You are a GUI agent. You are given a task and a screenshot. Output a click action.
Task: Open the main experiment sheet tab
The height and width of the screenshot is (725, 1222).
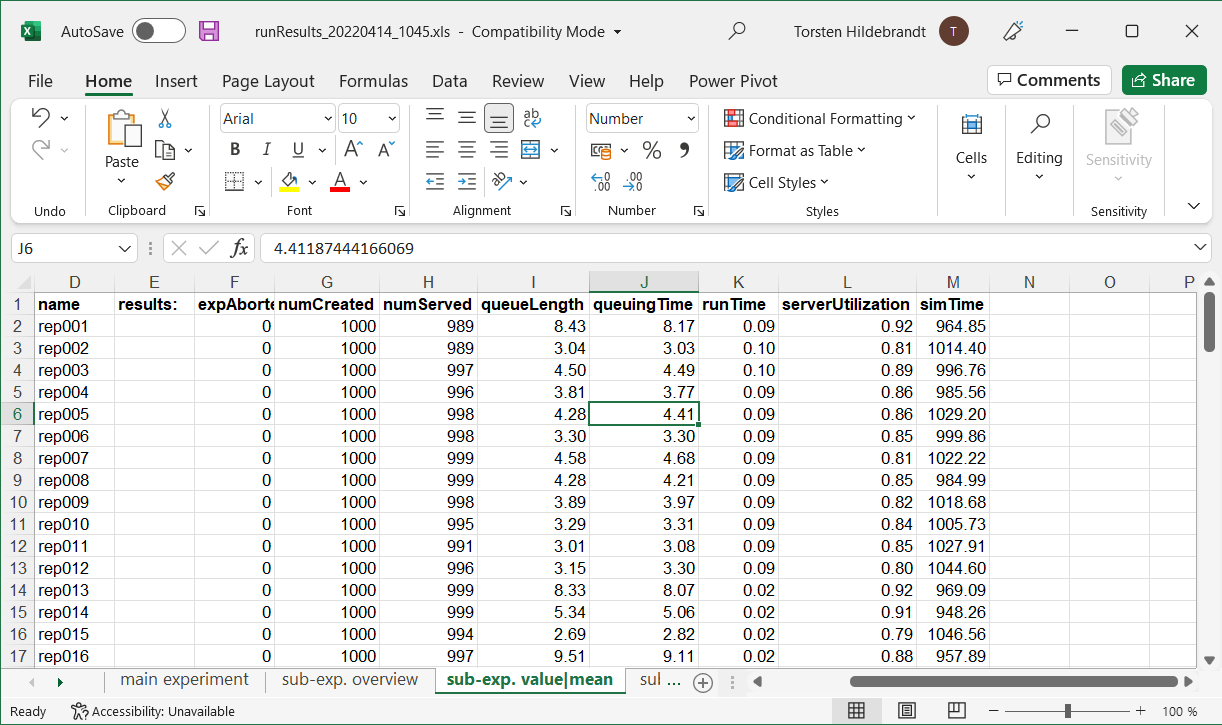click(183, 679)
